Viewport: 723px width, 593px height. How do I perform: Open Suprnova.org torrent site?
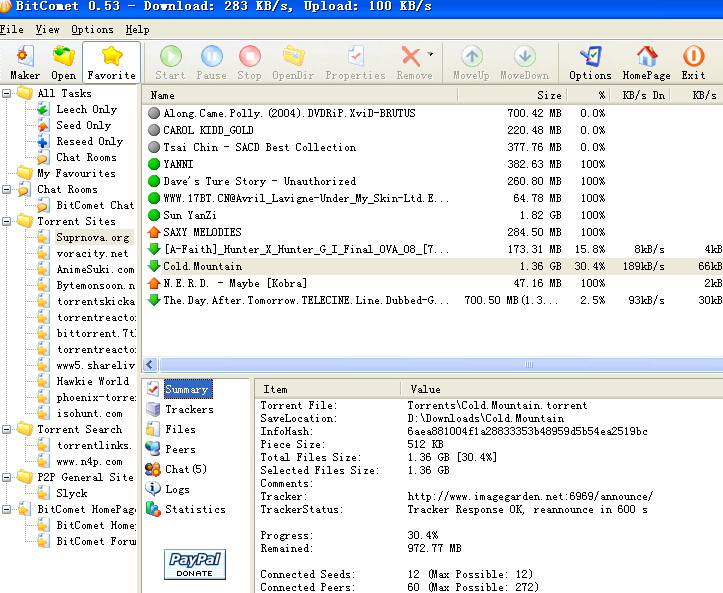click(x=93, y=237)
